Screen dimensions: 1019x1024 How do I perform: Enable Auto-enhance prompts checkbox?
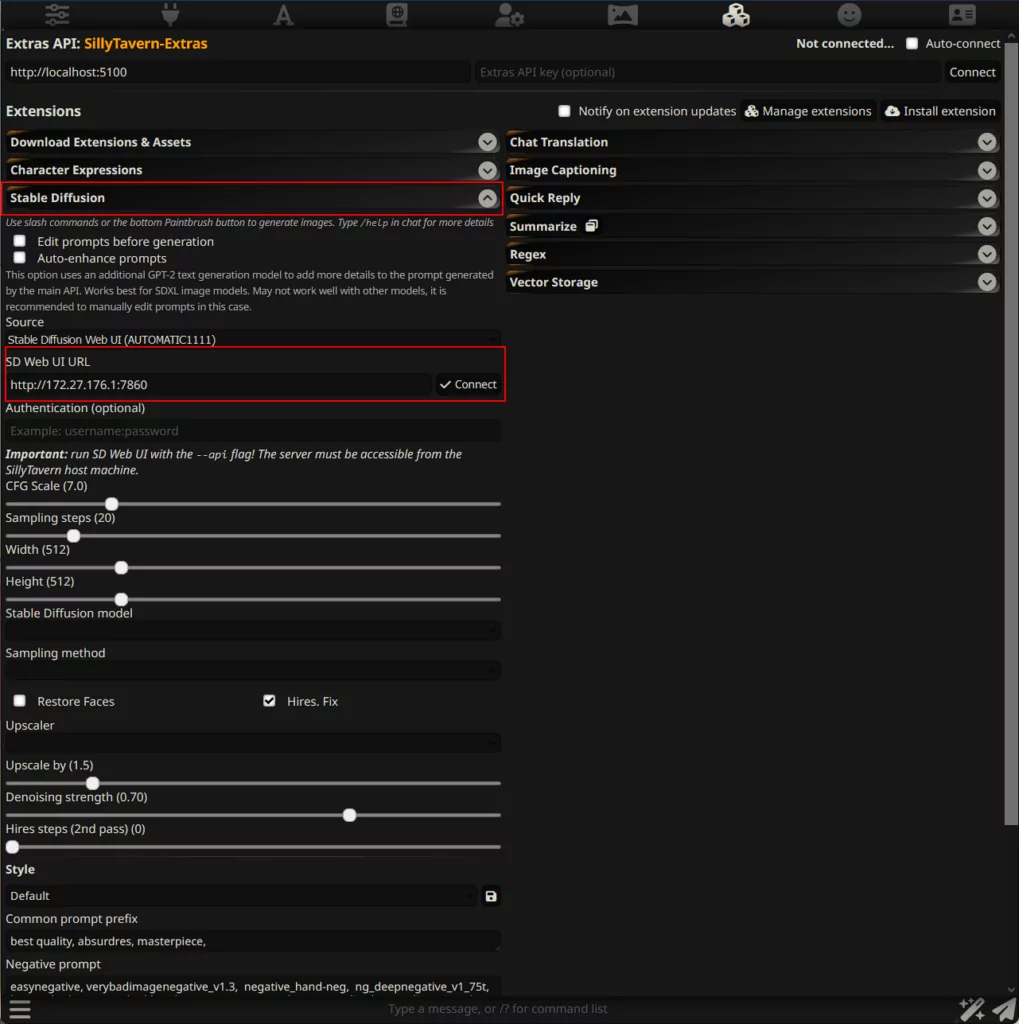point(20,258)
